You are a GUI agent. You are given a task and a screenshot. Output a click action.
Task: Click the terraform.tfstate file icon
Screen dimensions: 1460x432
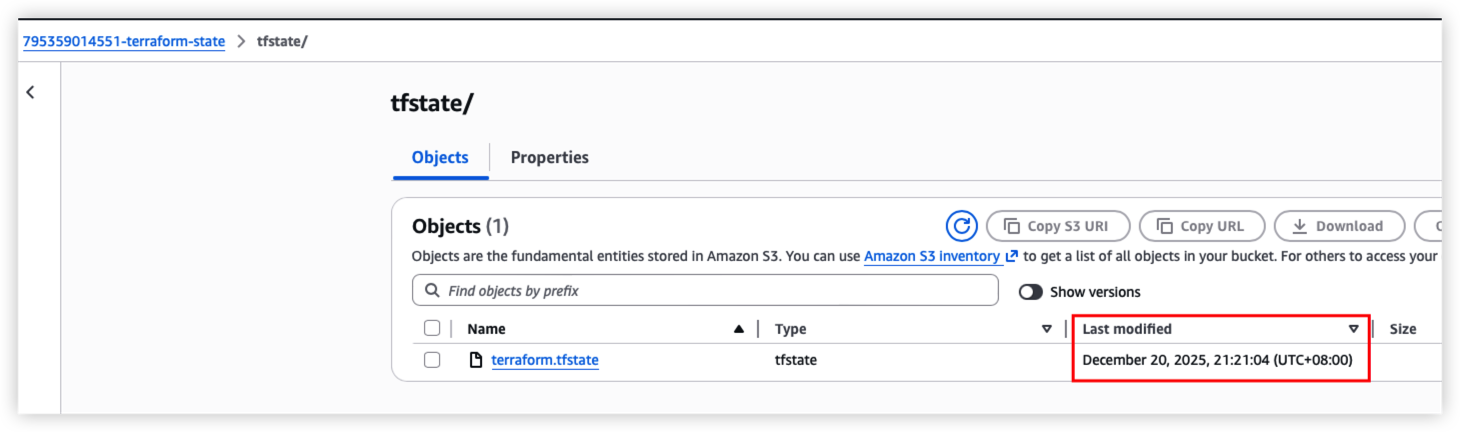pos(476,360)
